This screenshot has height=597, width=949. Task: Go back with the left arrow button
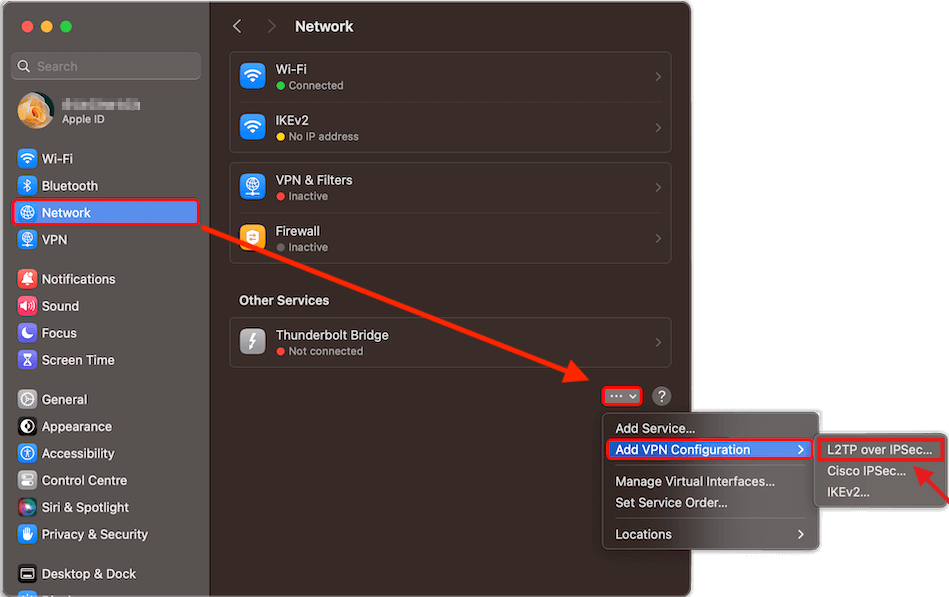coord(237,27)
